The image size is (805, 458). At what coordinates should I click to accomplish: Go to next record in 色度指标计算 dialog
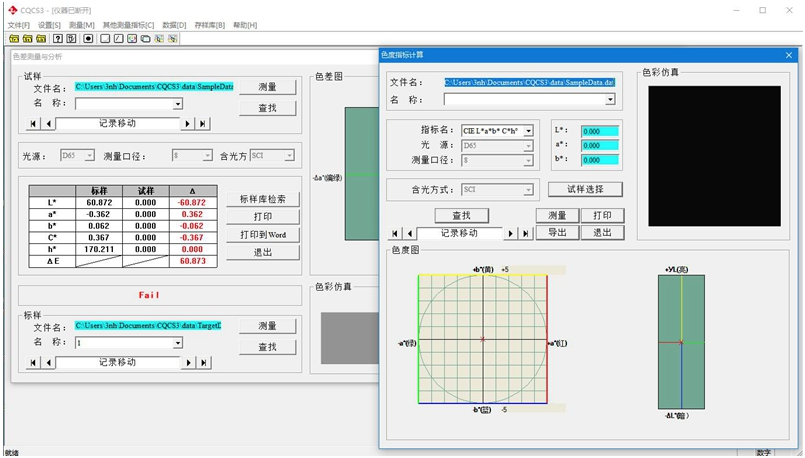point(511,233)
